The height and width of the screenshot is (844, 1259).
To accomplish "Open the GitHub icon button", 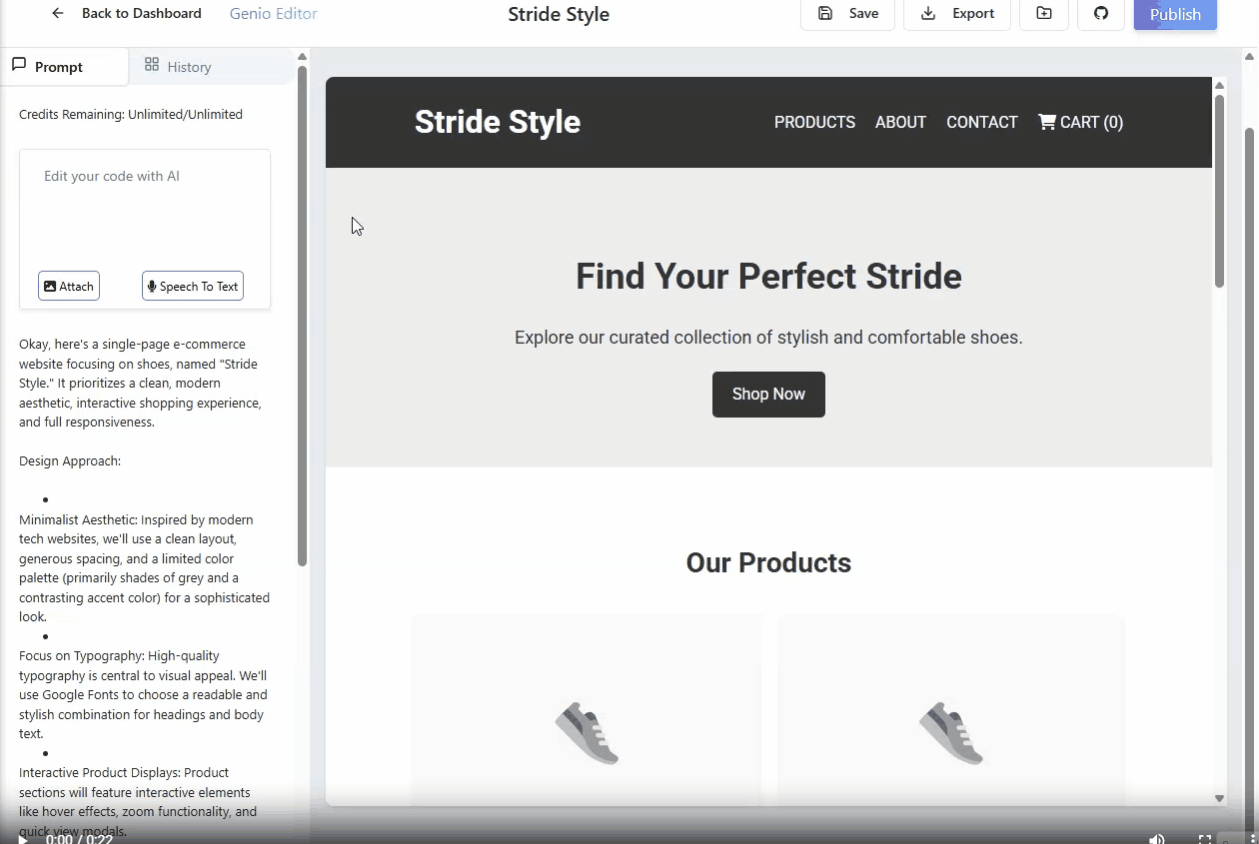I will coord(1101,14).
